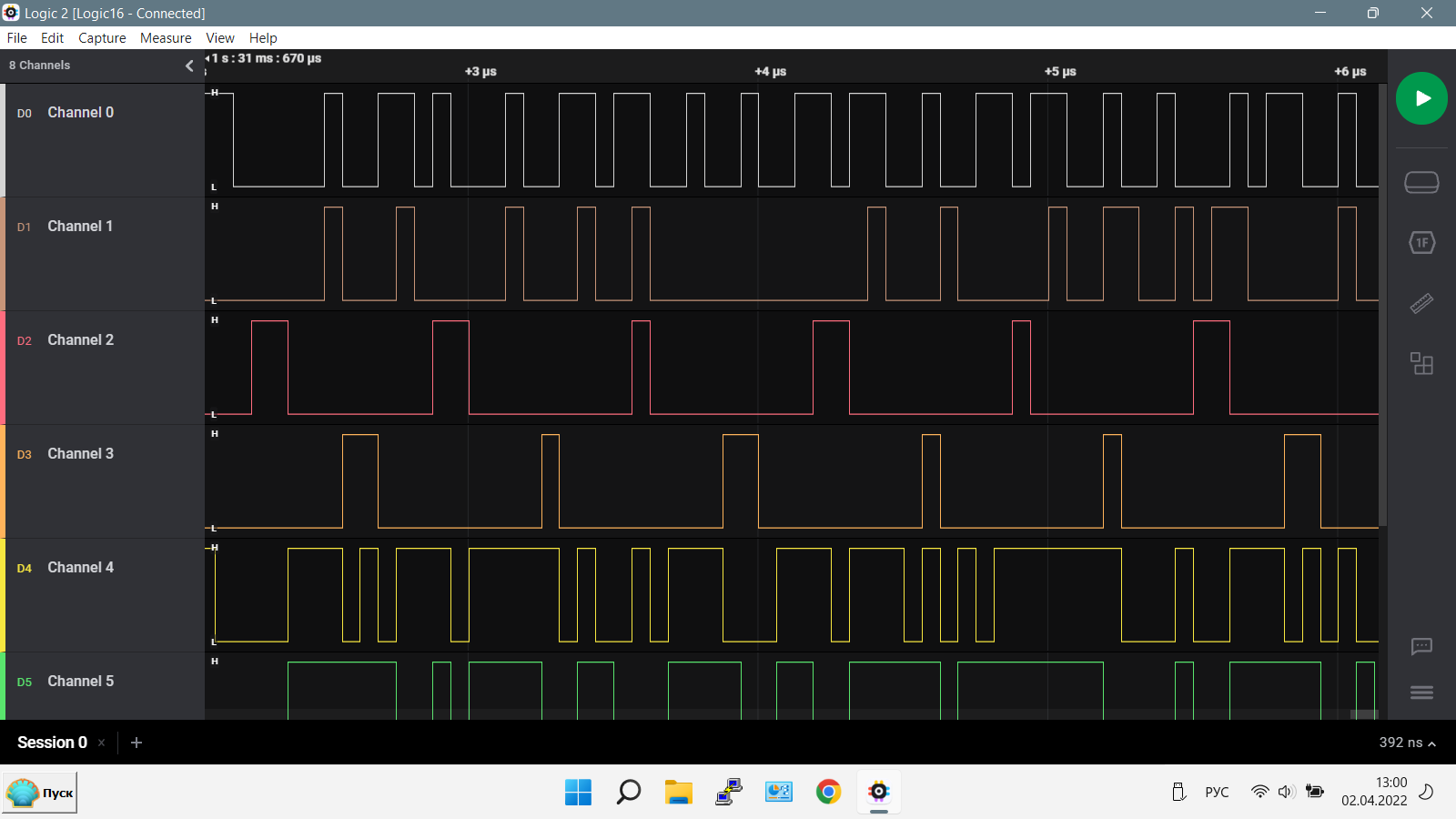
Task: Close the Session 0 tab
Action: tap(101, 743)
